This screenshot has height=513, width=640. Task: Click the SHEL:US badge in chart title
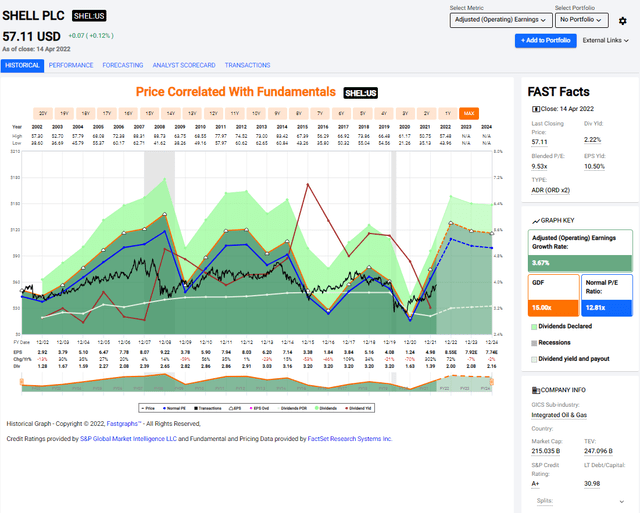click(x=359, y=92)
